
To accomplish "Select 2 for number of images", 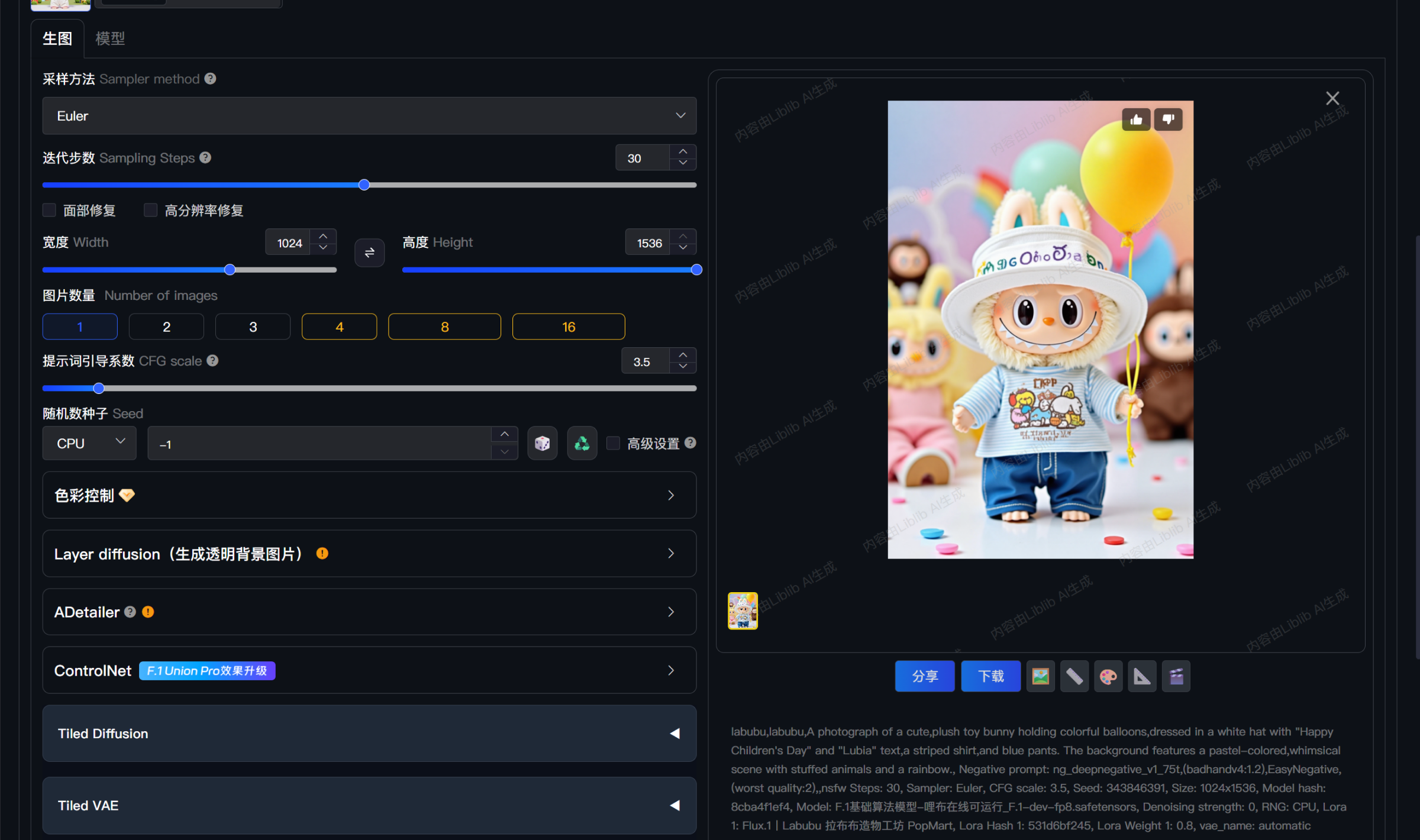I will coord(166,327).
